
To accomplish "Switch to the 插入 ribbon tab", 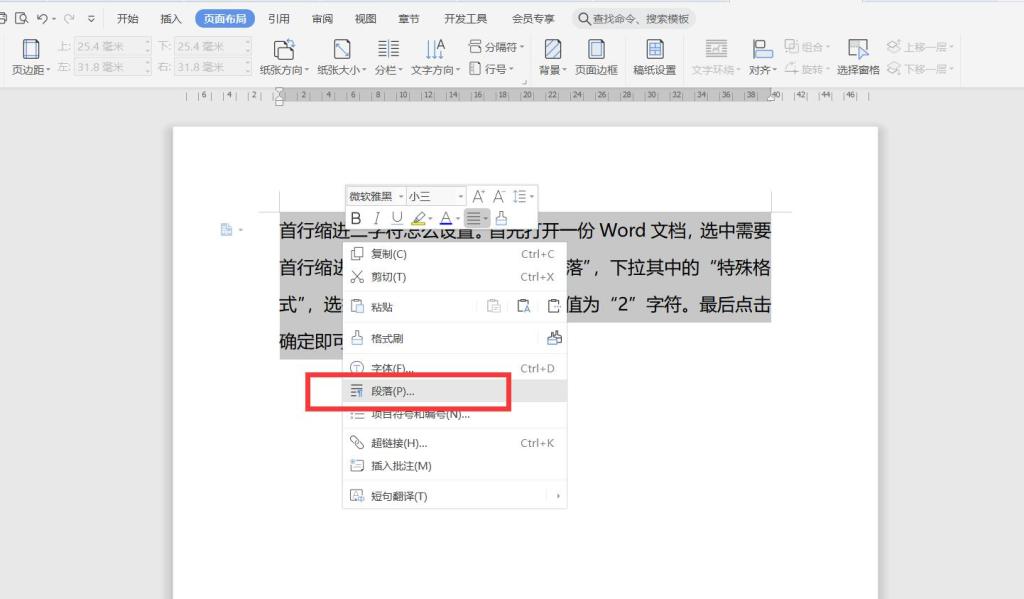I will (x=171, y=19).
